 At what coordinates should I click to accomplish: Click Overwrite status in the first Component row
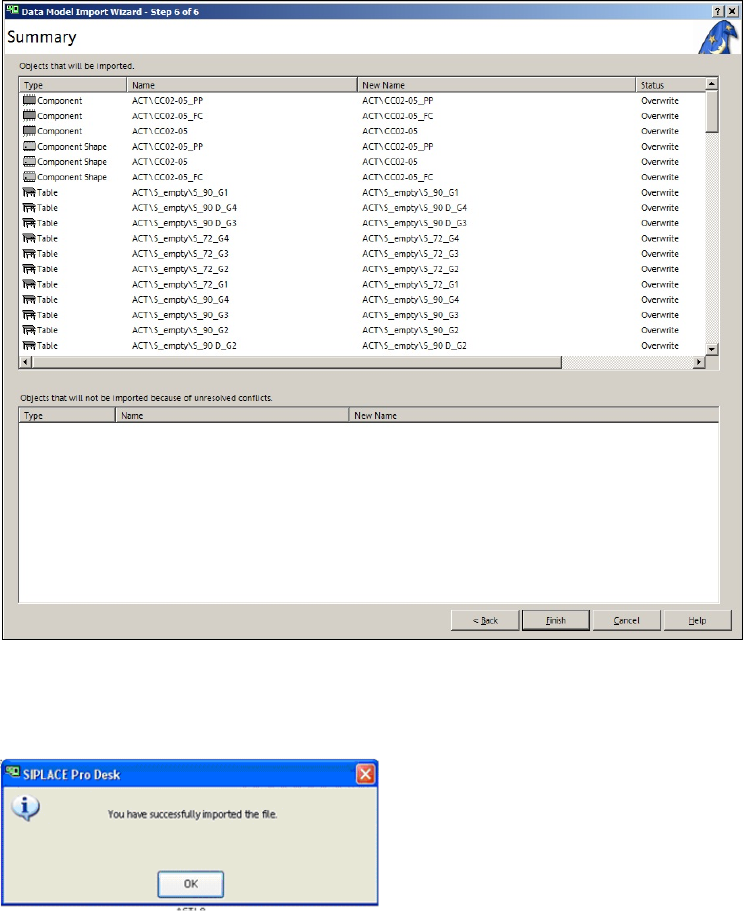(660, 101)
